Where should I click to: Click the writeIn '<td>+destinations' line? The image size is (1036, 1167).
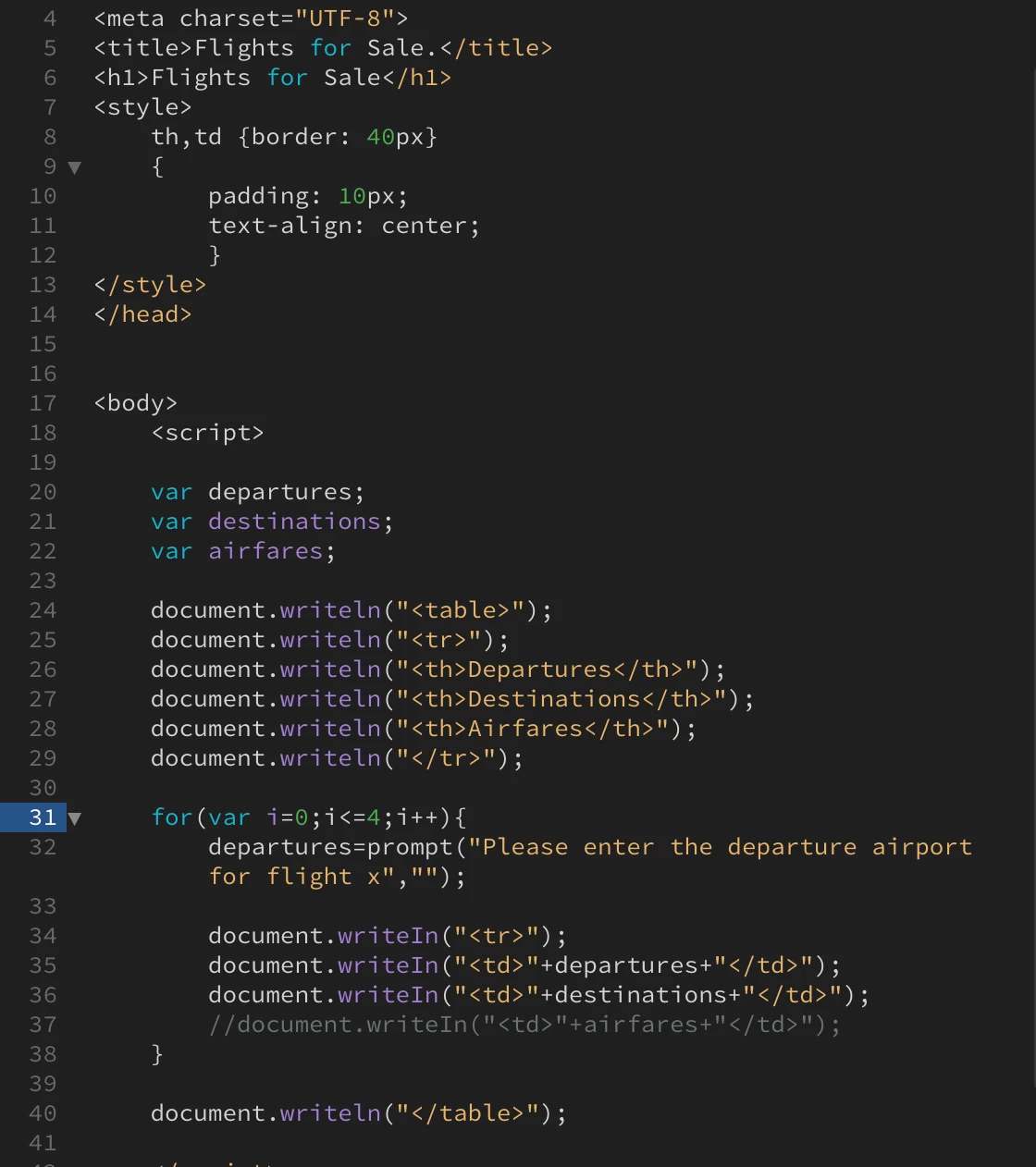(539, 995)
